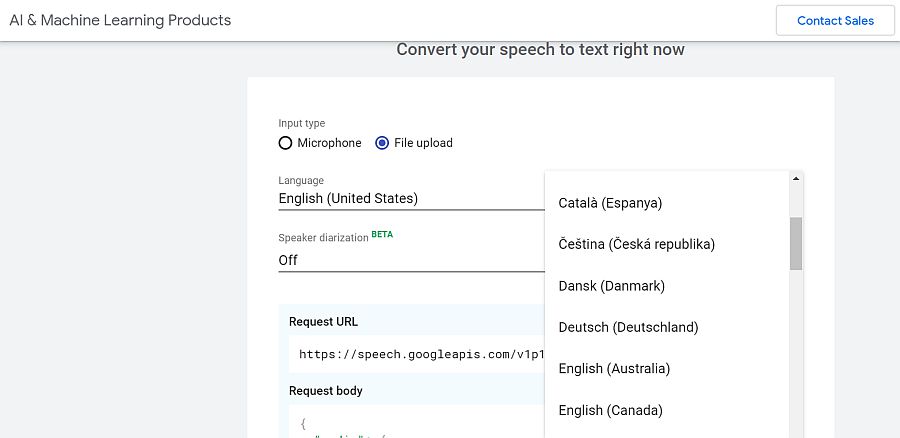
Task: Select the File upload radio option
Action: [382, 143]
